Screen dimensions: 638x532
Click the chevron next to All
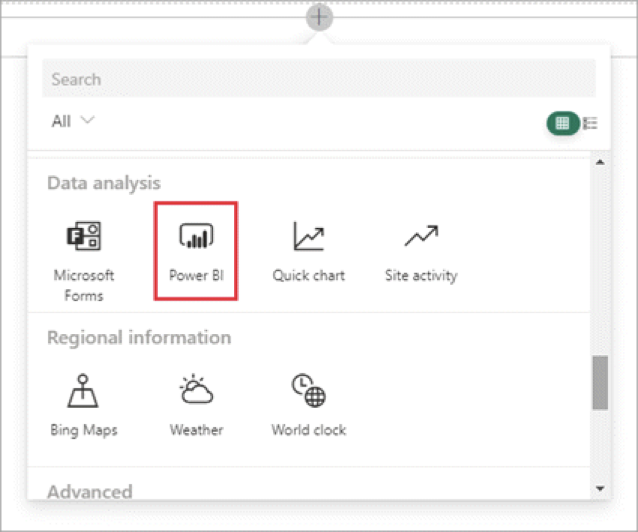(x=87, y=121)
